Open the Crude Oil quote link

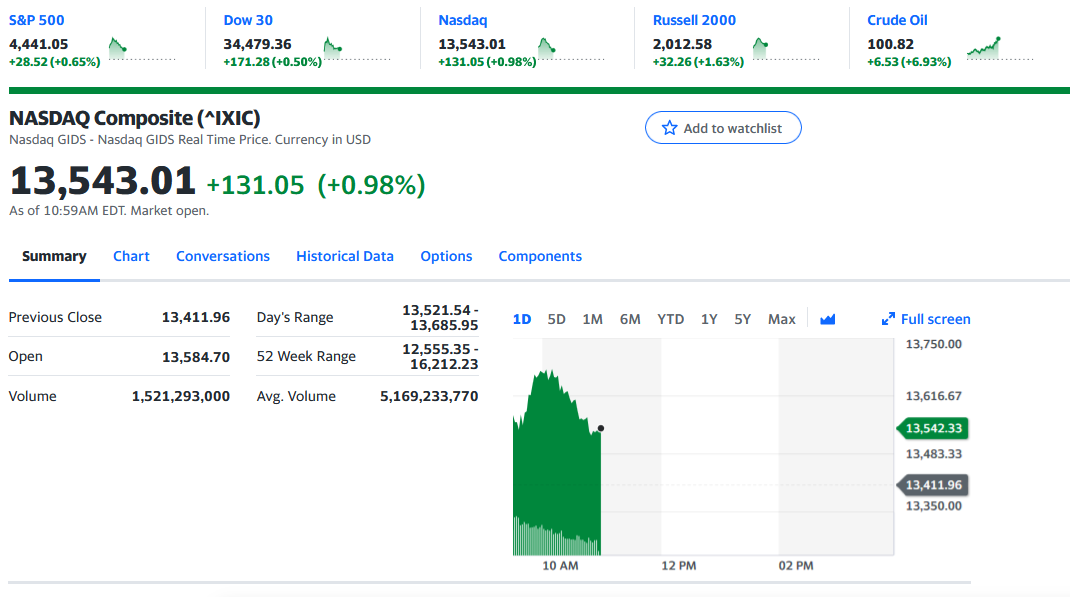pos(897,20)
